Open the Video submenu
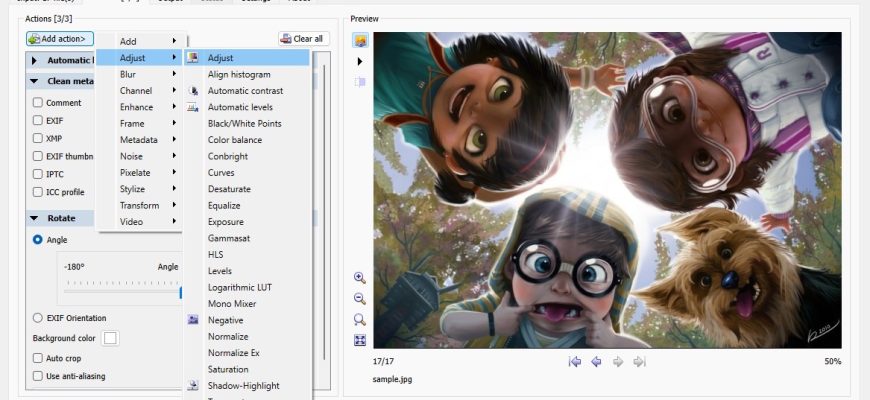The height and width of the screenshot is (400, 870). tap(139, 222)
